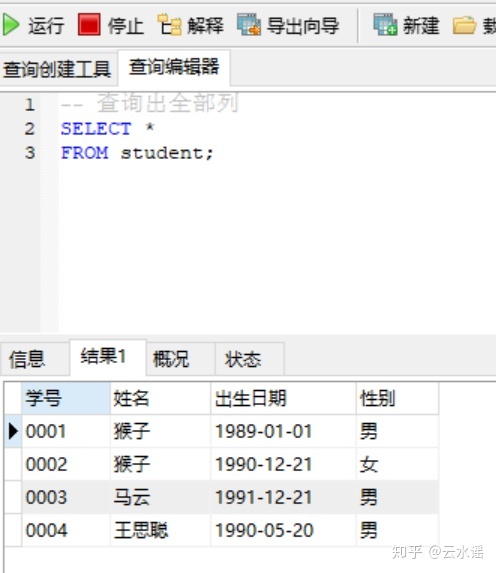The width and height of the screenshot is (496, 573).
Task: Click the 停止 label in the toolbar
Action: [x=125, y=26]
